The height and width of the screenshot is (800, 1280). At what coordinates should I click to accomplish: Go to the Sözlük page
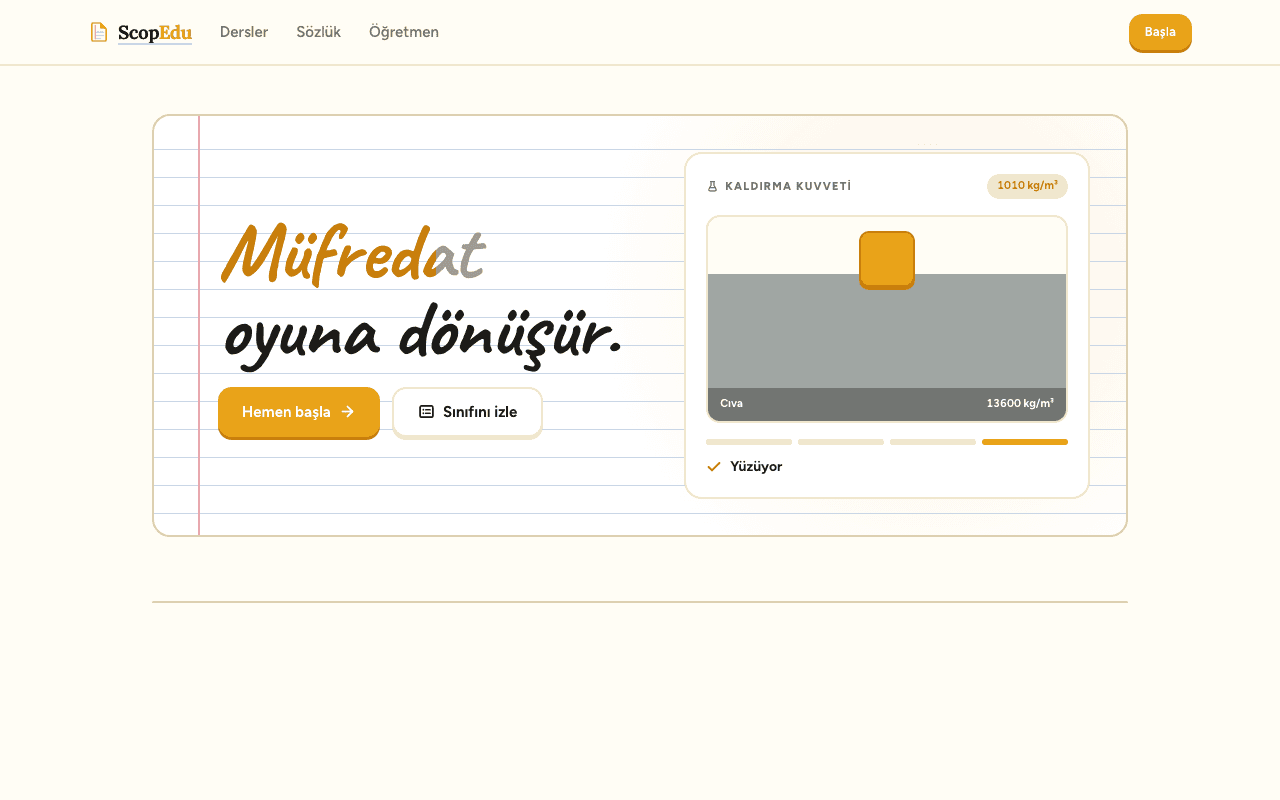319,32
